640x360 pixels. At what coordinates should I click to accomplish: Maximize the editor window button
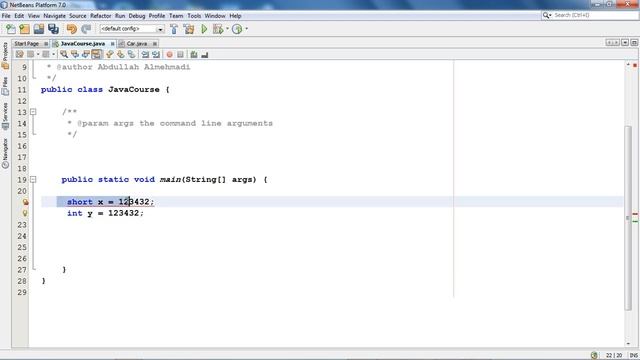click(x=634, y=43)
